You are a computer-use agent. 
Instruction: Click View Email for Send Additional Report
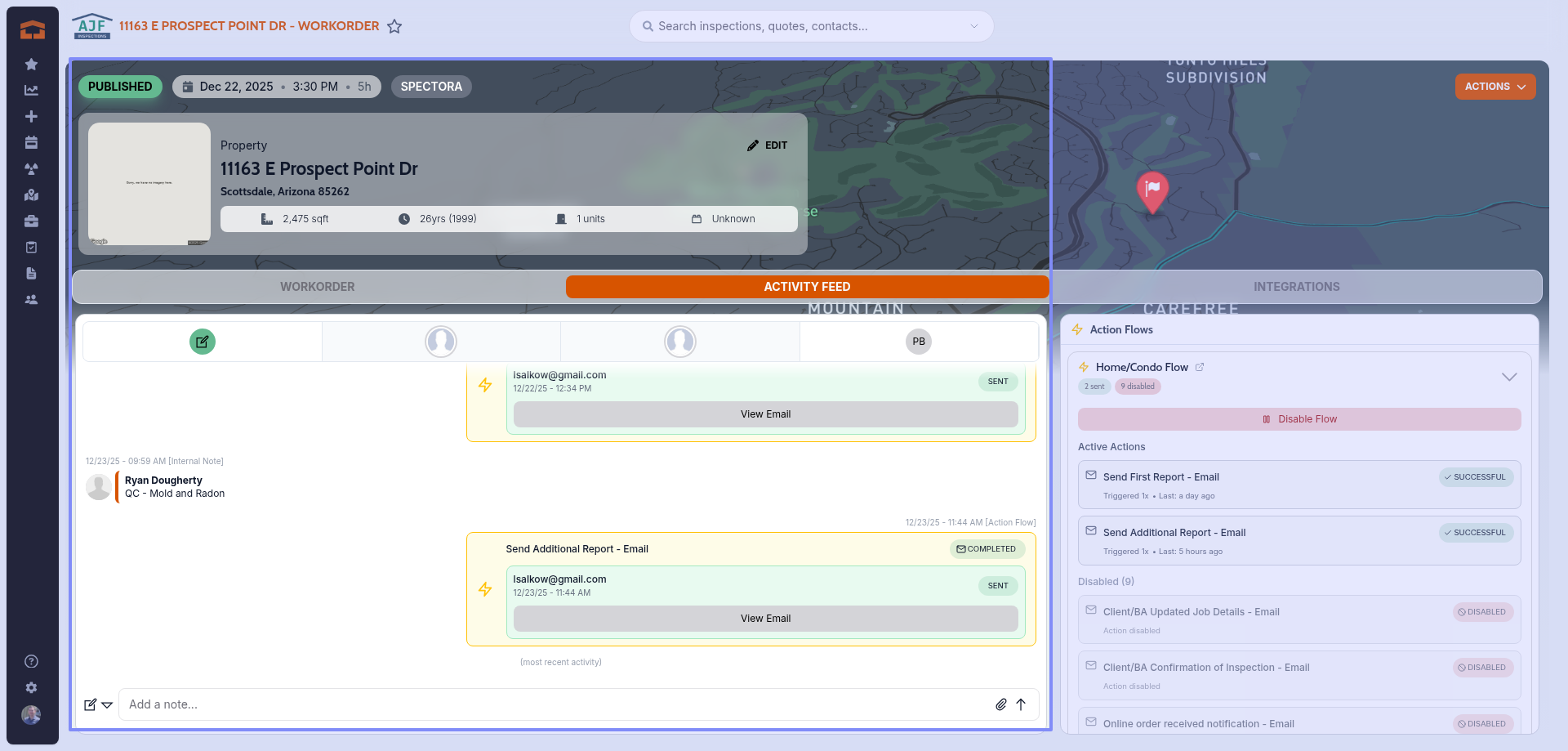point(765,619)
